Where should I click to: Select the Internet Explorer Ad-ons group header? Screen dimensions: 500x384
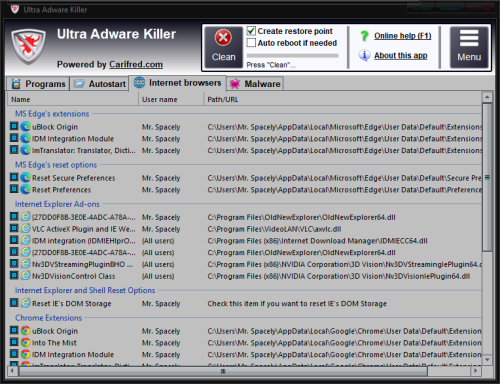tap(57, 204)
